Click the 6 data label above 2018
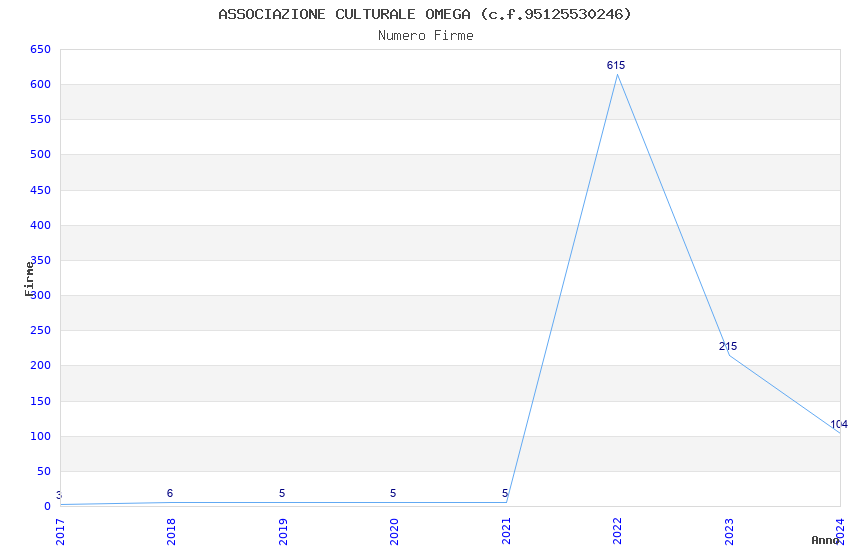Screen dimensions: 850x550 tap(170, 493)
